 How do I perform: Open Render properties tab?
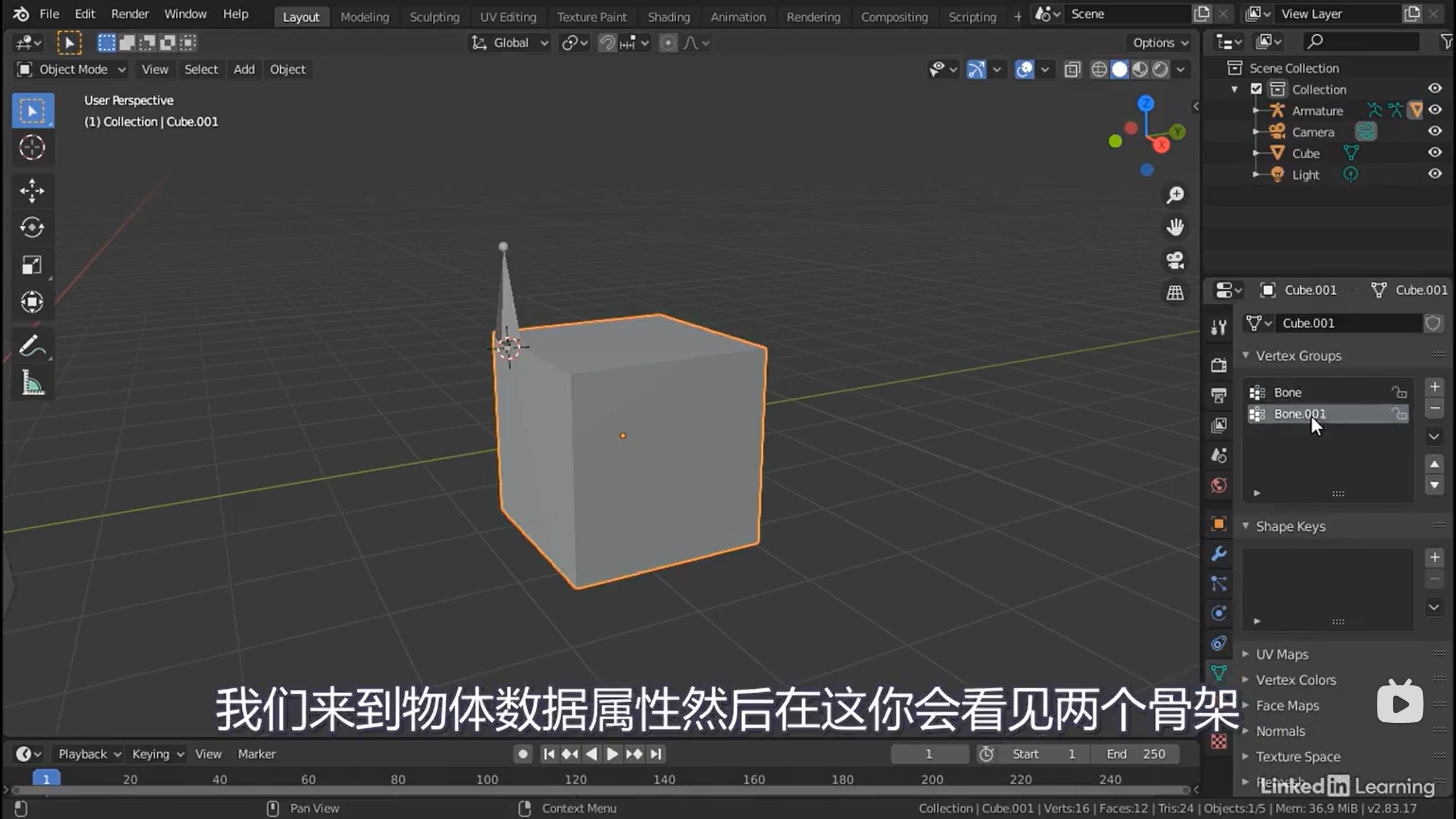coord(1218,365)
